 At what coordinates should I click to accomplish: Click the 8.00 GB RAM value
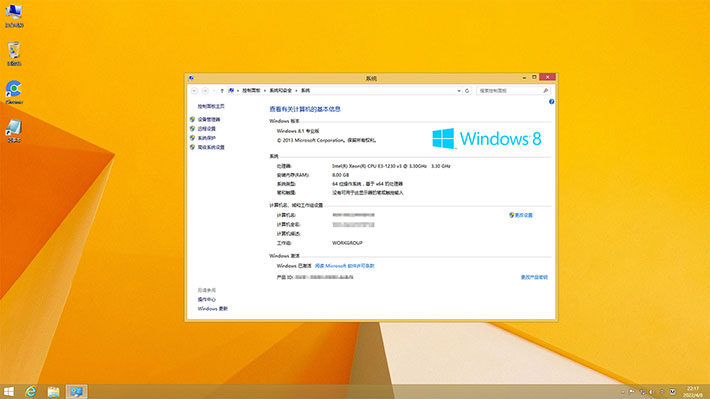coord(341,175)
